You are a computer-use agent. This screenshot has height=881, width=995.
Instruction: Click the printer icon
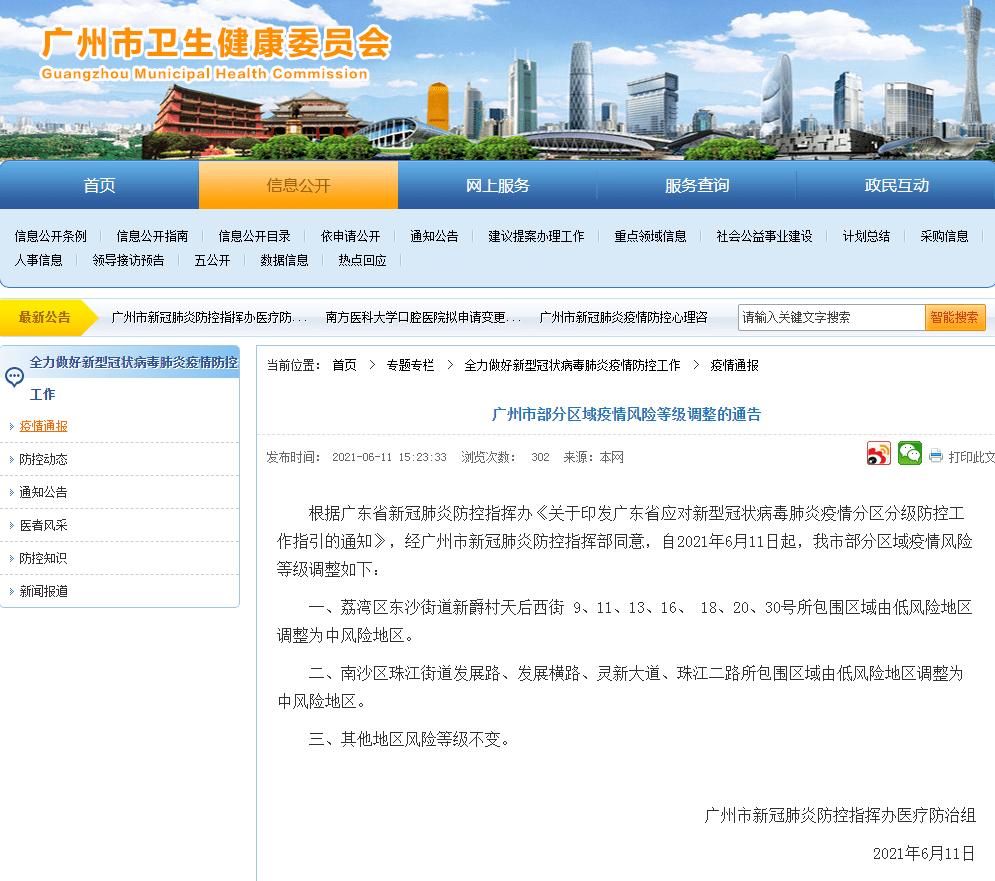click(936, 457)
